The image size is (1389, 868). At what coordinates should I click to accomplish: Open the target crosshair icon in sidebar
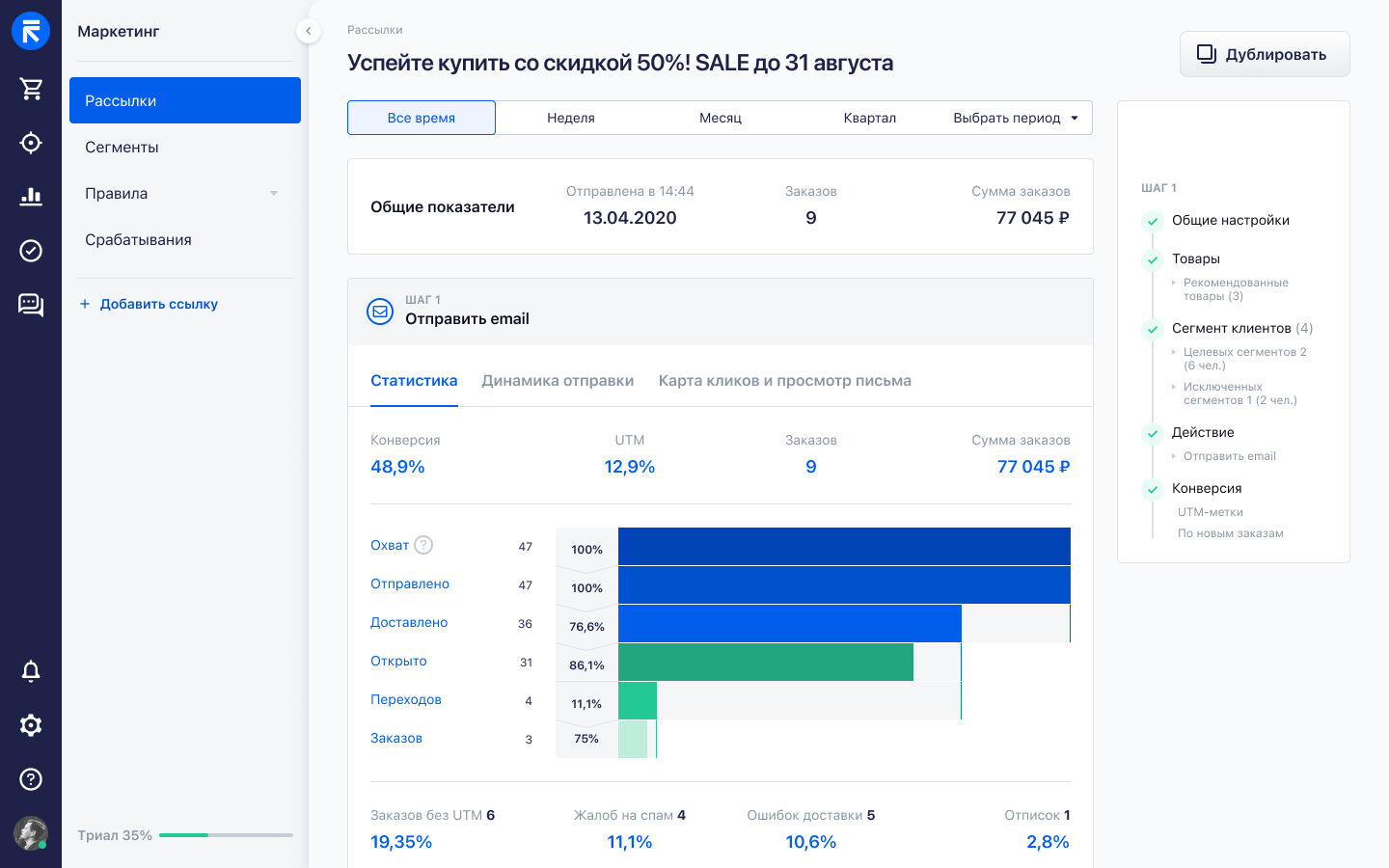click(x=31, y=143)
